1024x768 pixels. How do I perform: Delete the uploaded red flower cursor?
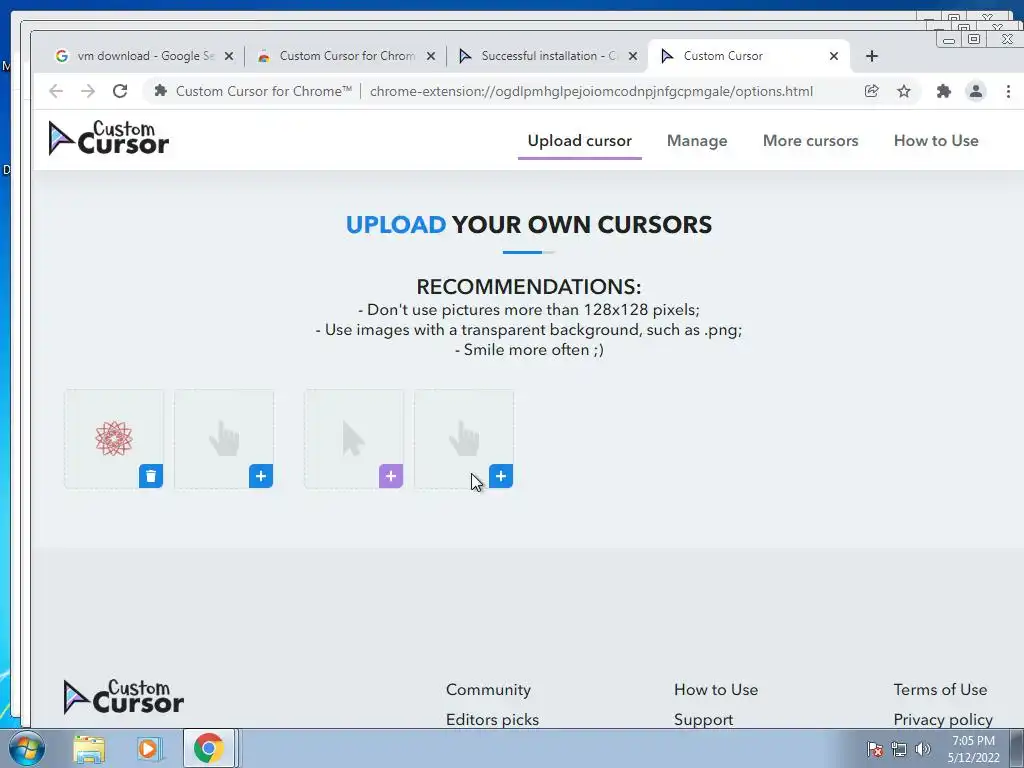[x=151, y=476]
